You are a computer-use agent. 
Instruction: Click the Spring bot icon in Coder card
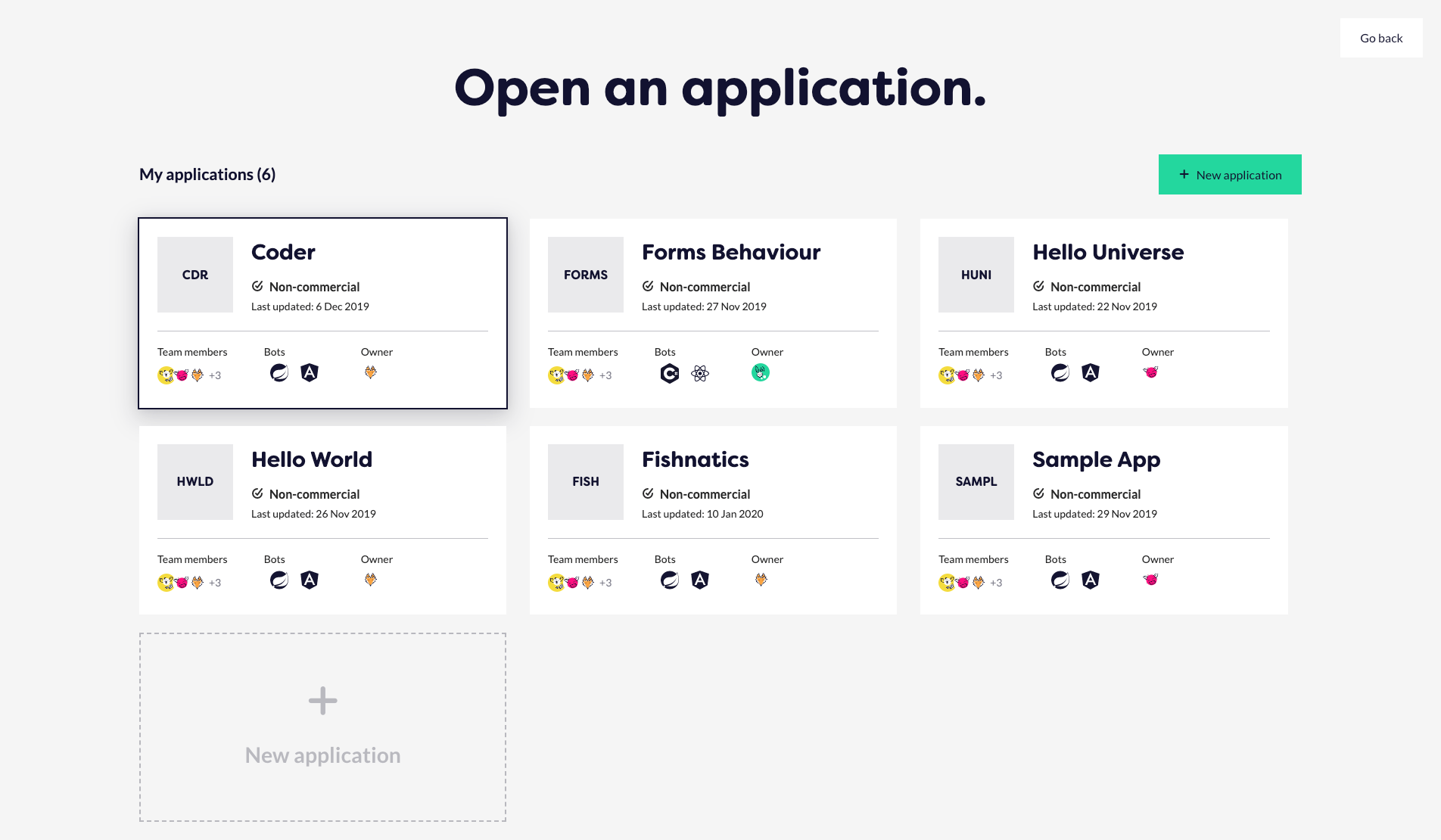tap(279, 372)
